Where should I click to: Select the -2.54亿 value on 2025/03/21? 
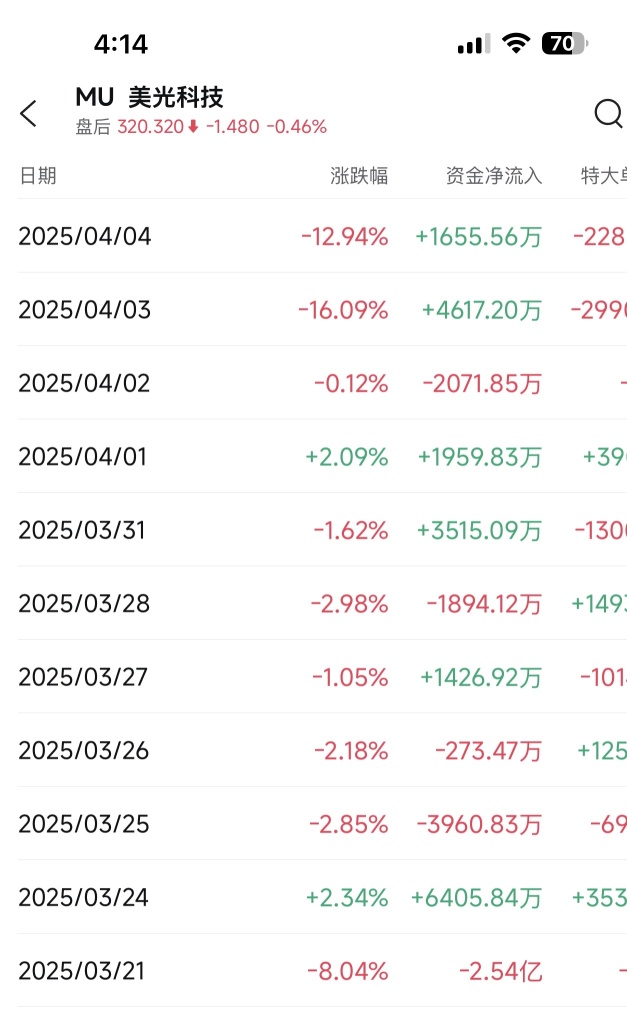(x=501, y=971)
